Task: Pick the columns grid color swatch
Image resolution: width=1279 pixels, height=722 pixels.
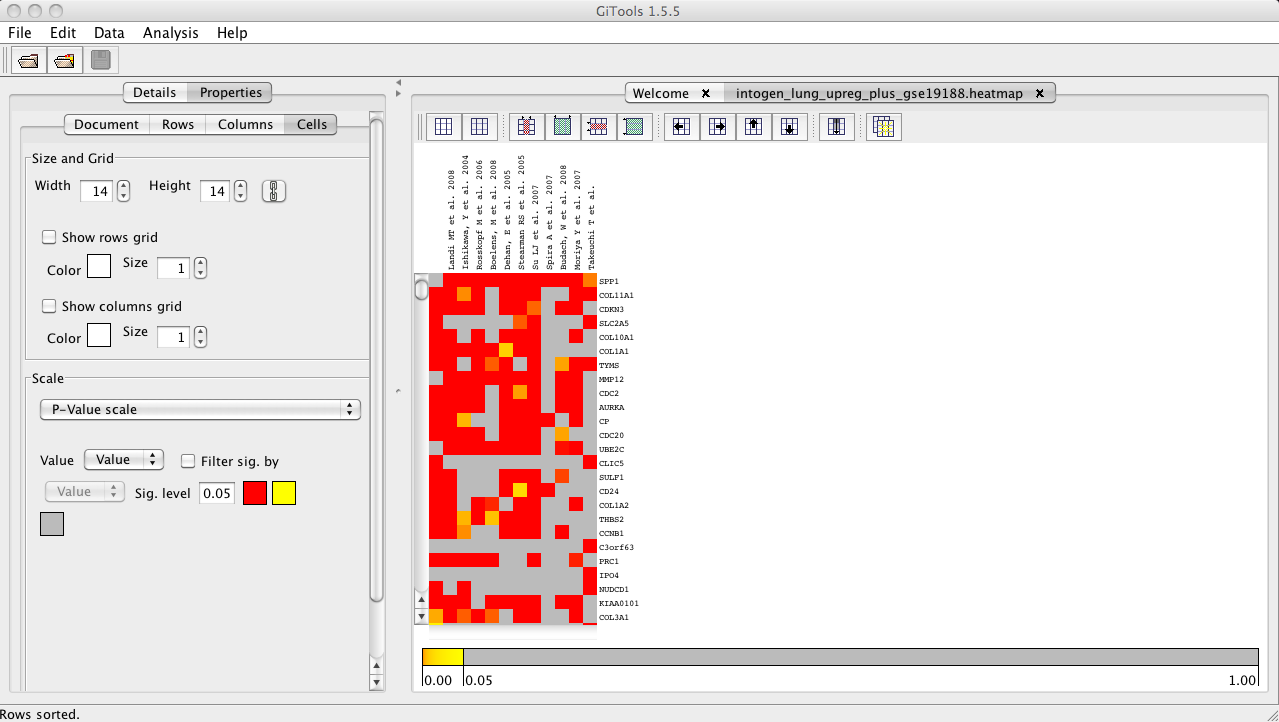Action: click(99, 335)
